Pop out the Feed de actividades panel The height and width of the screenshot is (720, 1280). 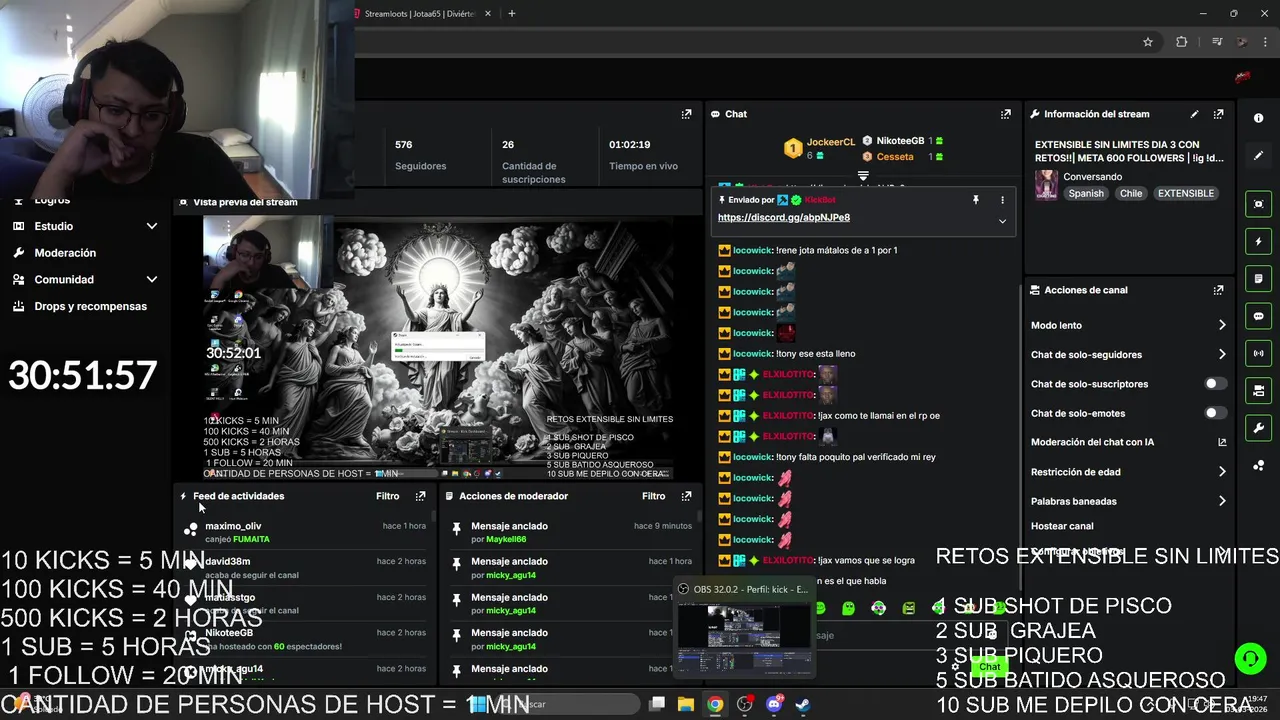(x=420, y=496)
